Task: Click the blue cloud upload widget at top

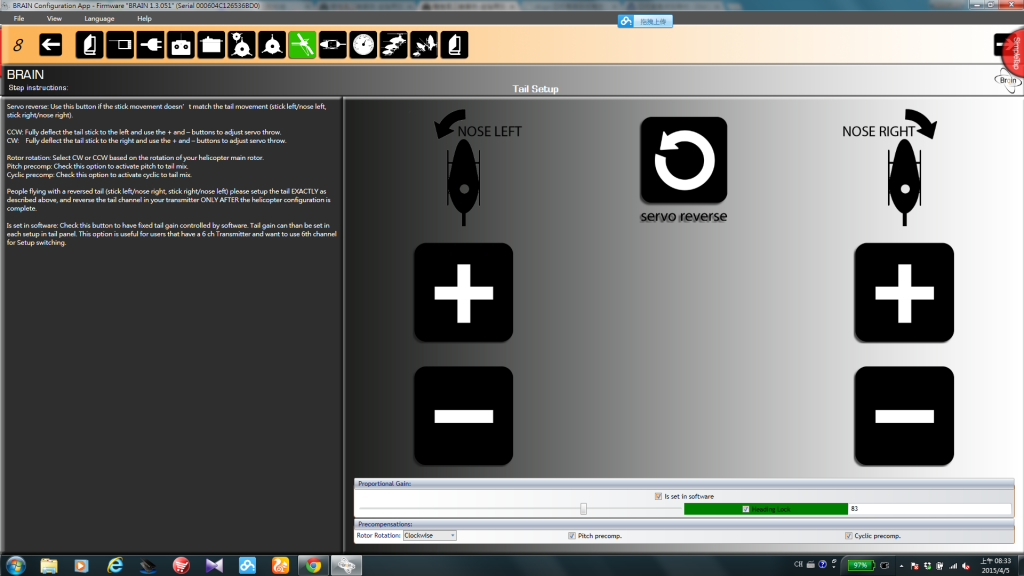Action: pos(645,22)
